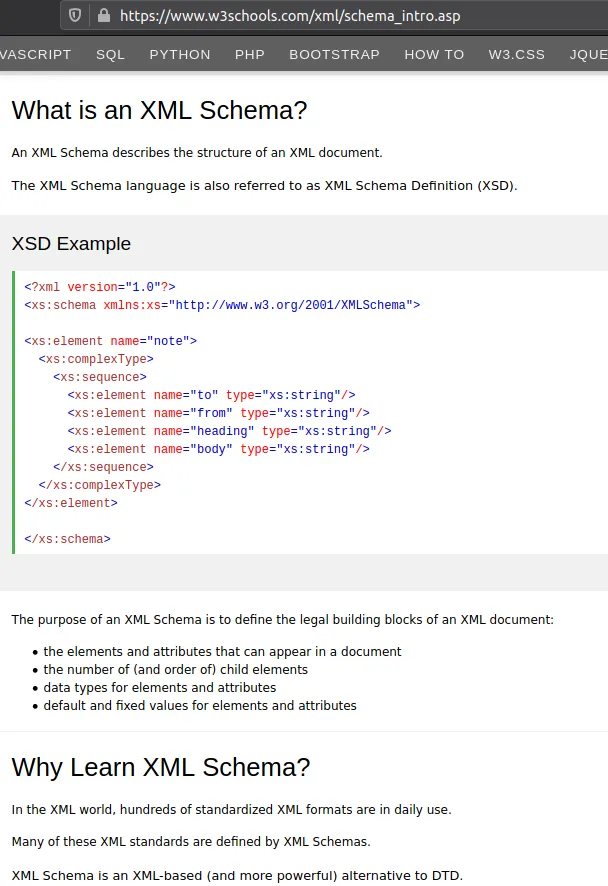Click the w3schools URL in address bar
This screenshot has height=886, width=608.
(290, 16)
